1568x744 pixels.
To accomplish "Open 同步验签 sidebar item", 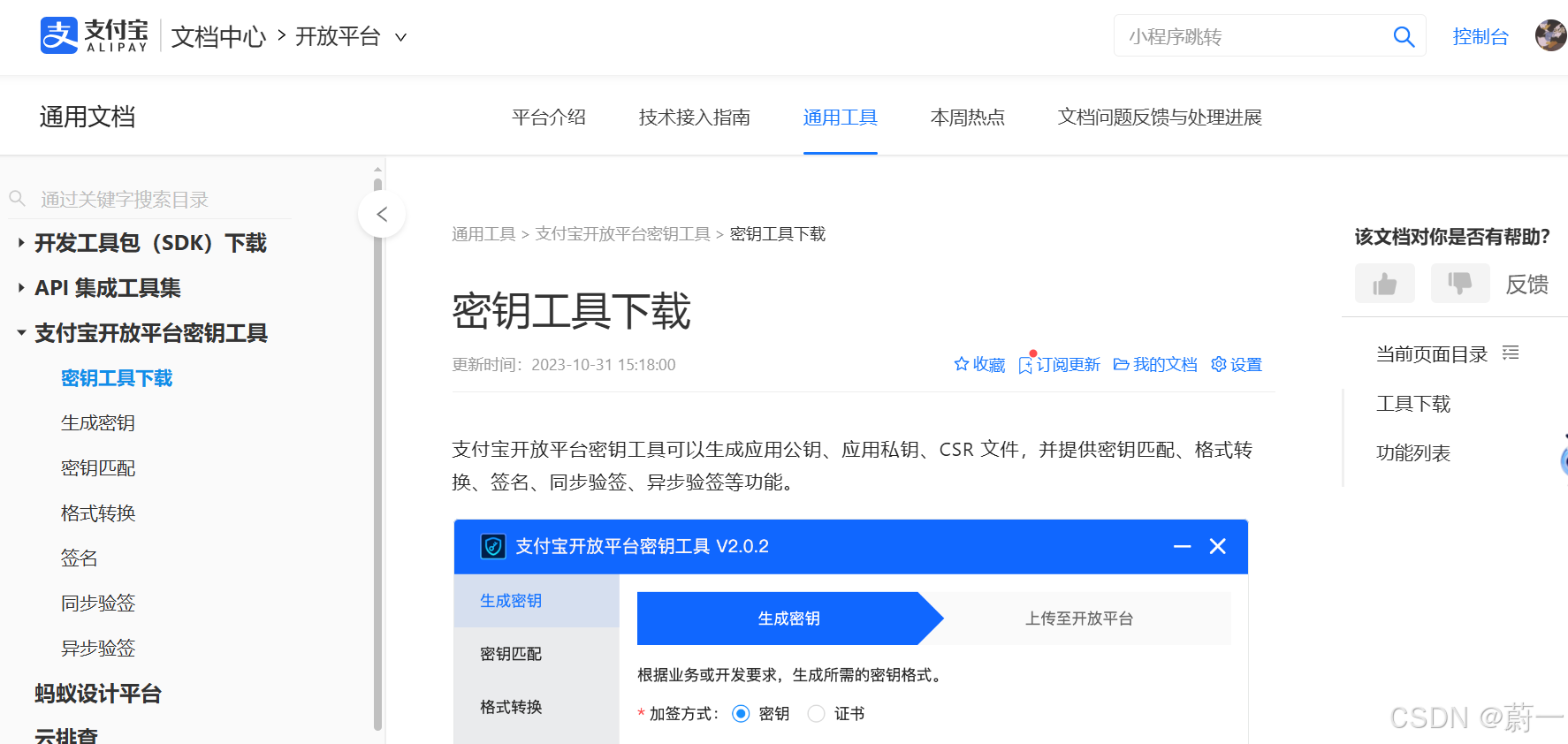I will pyautogui.click(x=98, y=604).
